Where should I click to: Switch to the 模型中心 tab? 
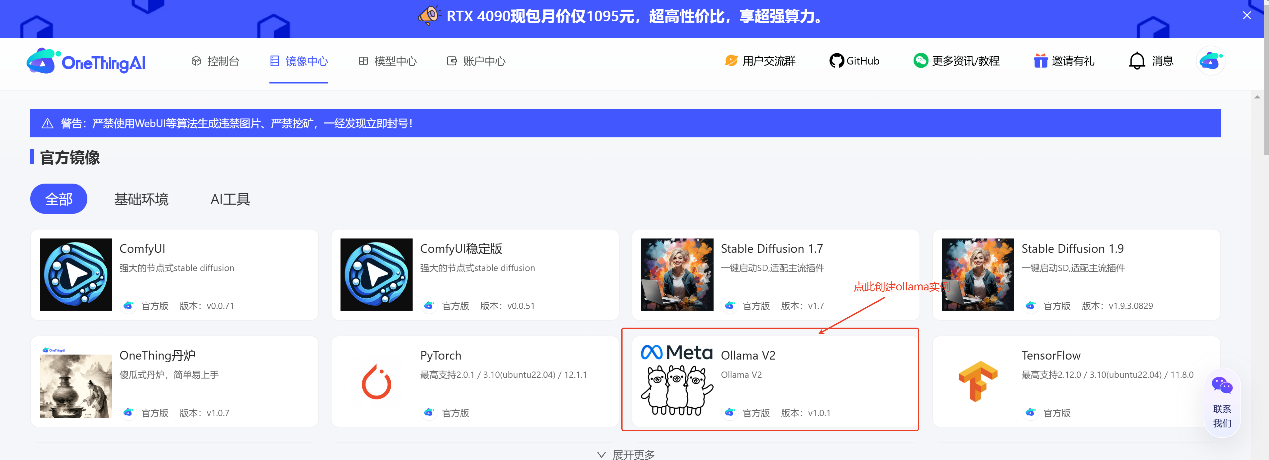click(x=387, y=61)
